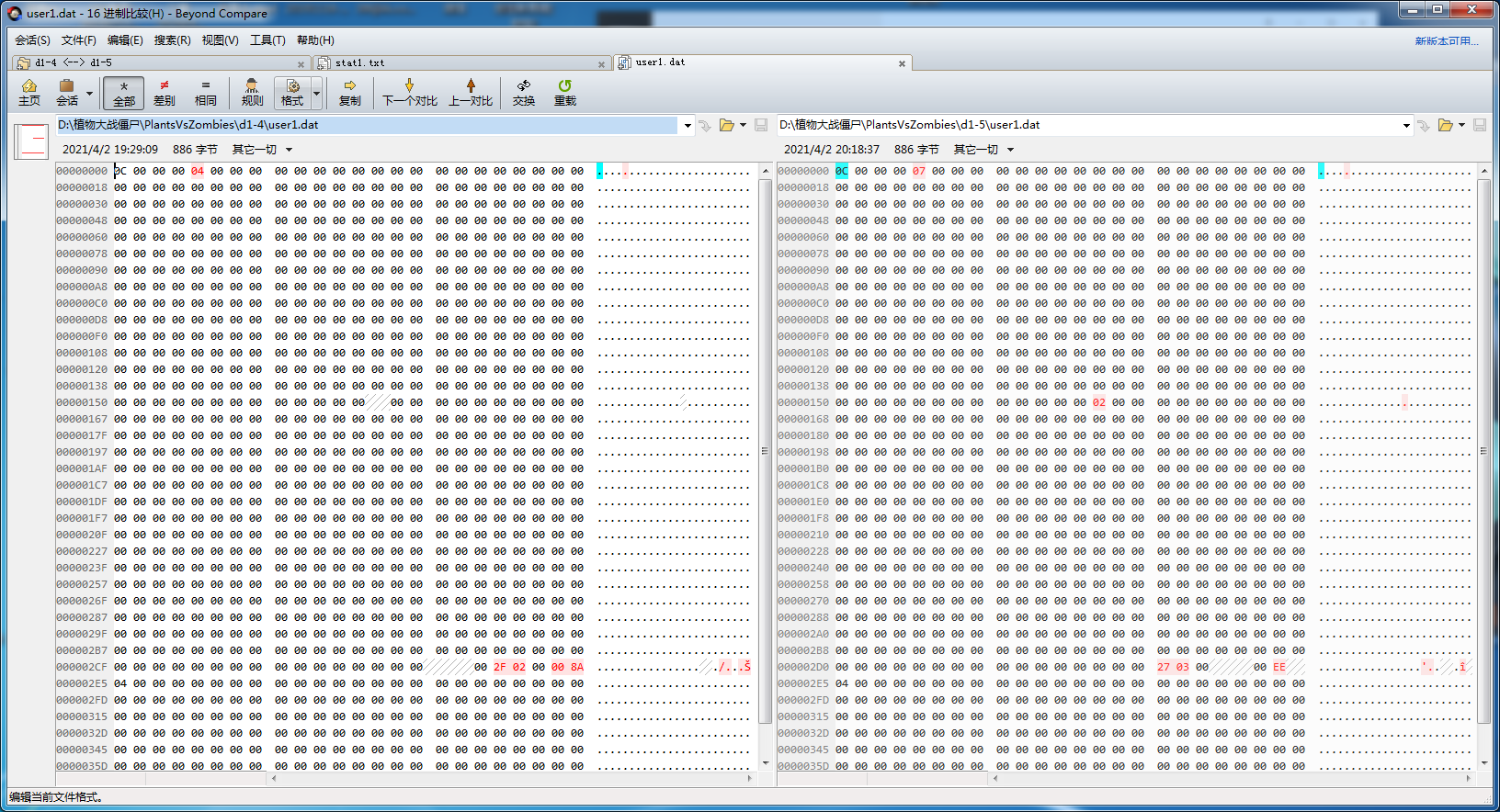
Task: Open the 会话(S) menu
Action: (x=32, y=40)
